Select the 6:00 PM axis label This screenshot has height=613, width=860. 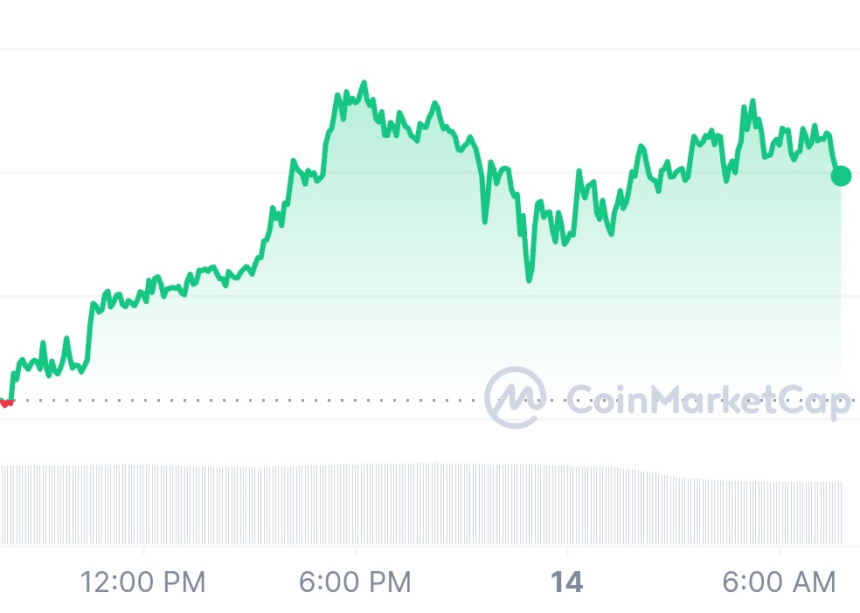tap(356, 580)
